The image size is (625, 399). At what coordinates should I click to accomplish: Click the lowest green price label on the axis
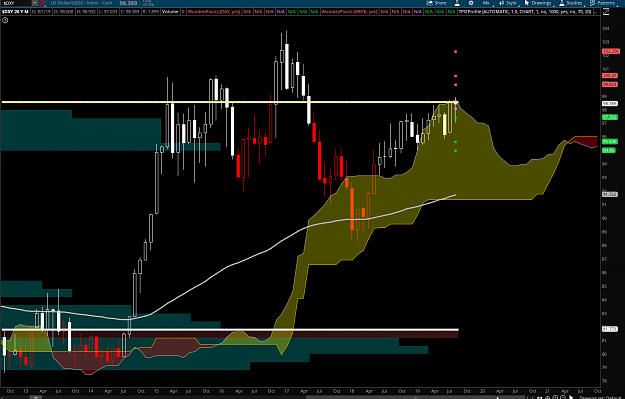point(609,150)
